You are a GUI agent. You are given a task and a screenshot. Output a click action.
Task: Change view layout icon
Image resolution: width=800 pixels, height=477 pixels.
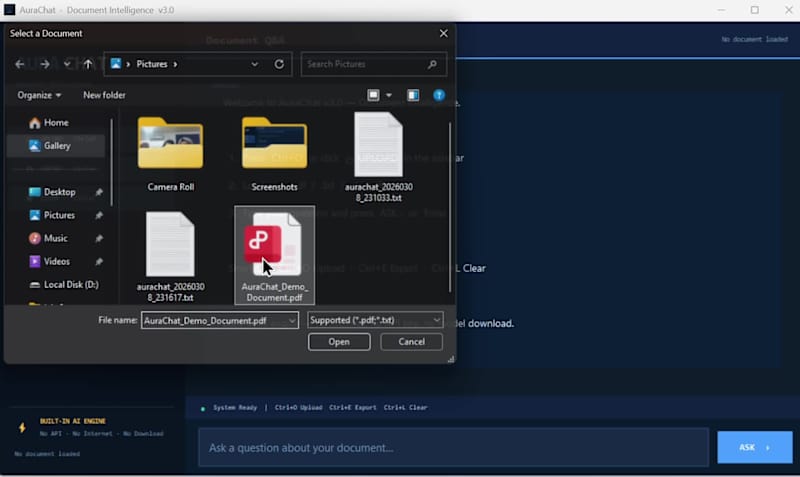[373, 95]
